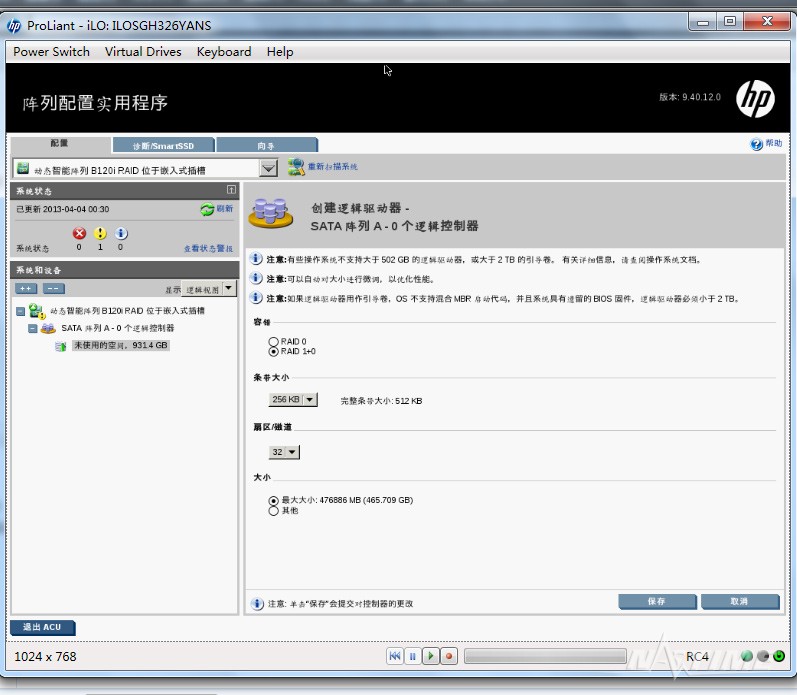Click the SATA array A tree icon
This screenshot has width=797, height=695.
tap(48, 328)
